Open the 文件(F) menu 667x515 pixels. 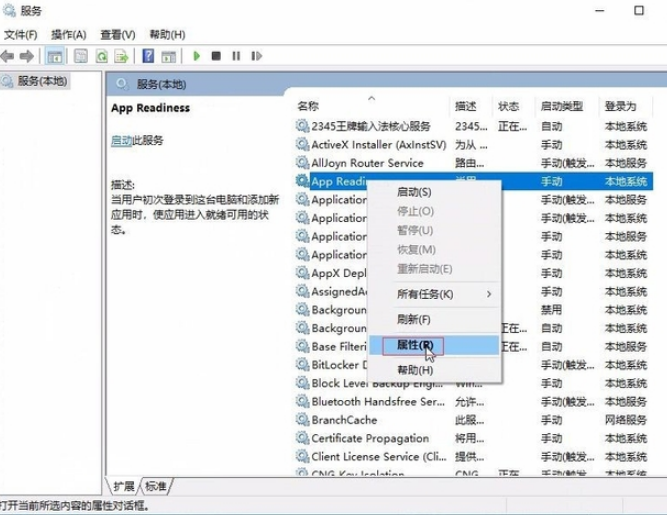point(20,34)
